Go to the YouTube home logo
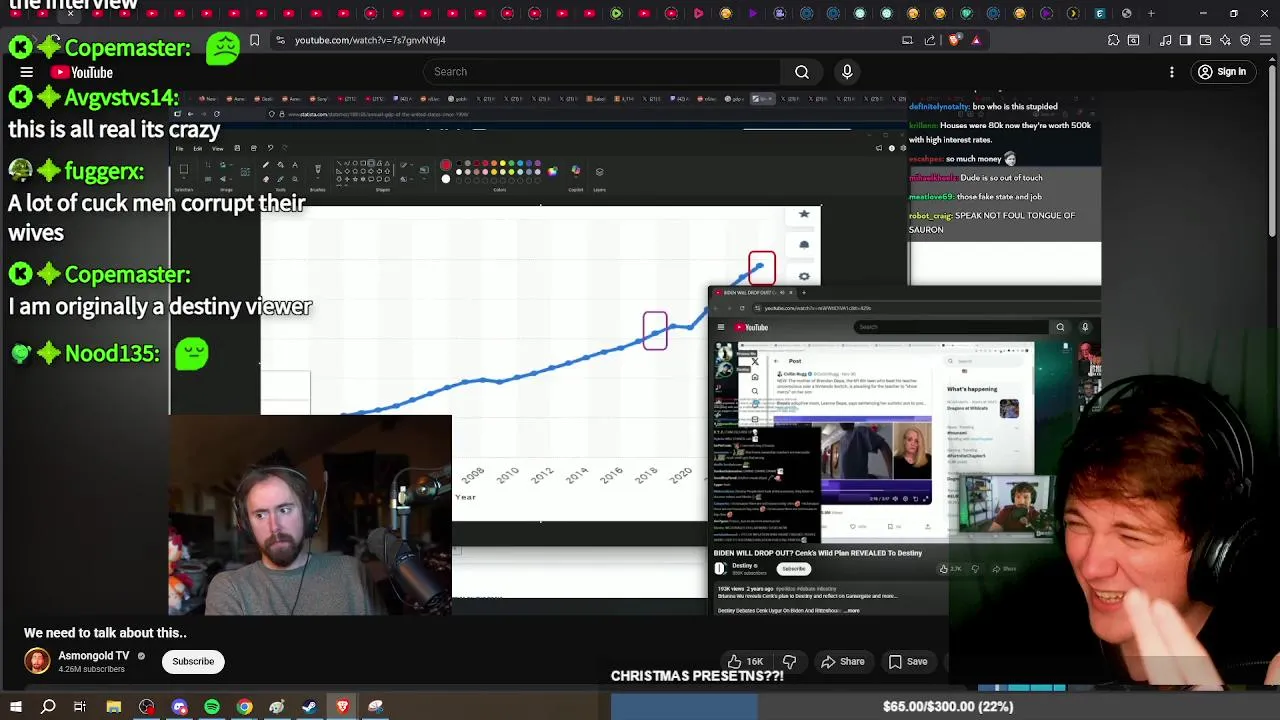 (82, 72)
